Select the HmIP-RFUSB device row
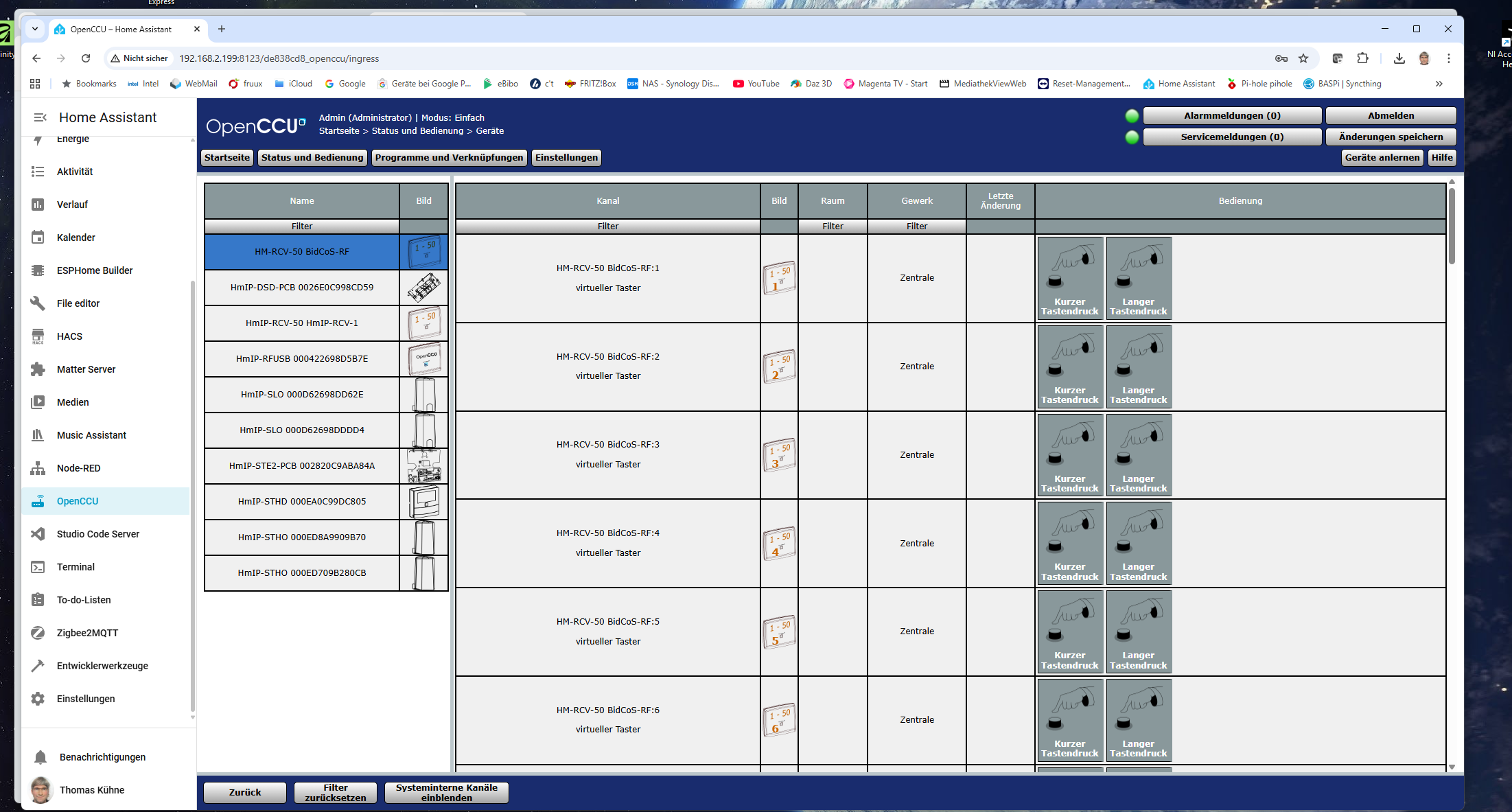The image size is (1512, 812). point(302,359)
